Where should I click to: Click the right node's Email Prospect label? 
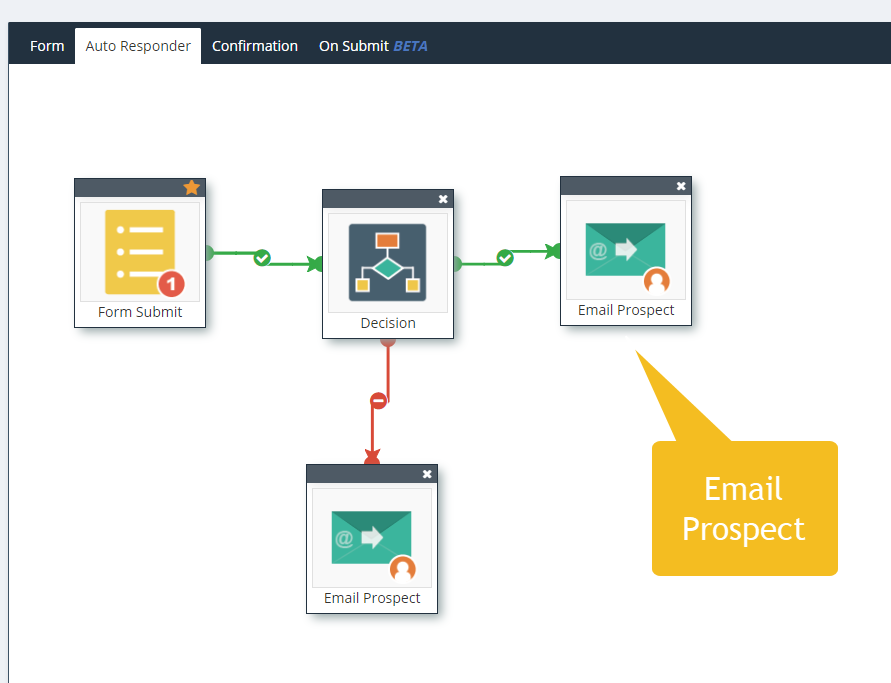click(626, 310)
